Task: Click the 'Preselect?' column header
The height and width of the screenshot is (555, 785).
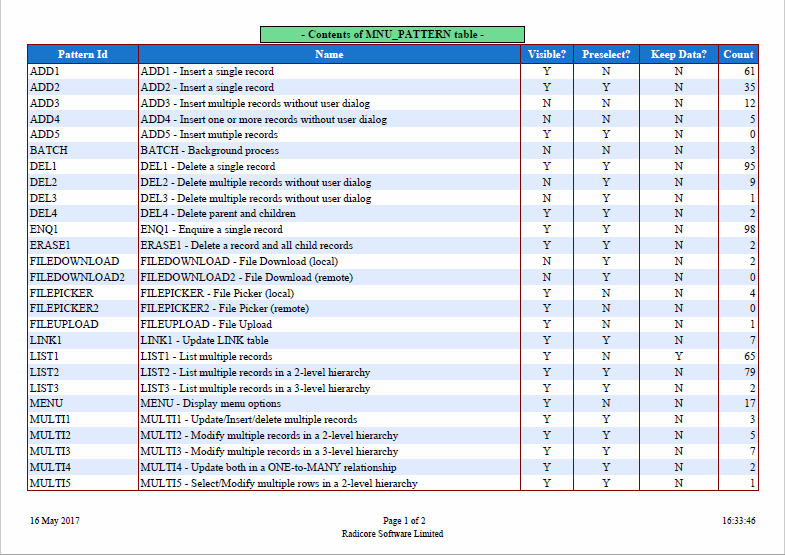Action: click(x=606, y=55)
